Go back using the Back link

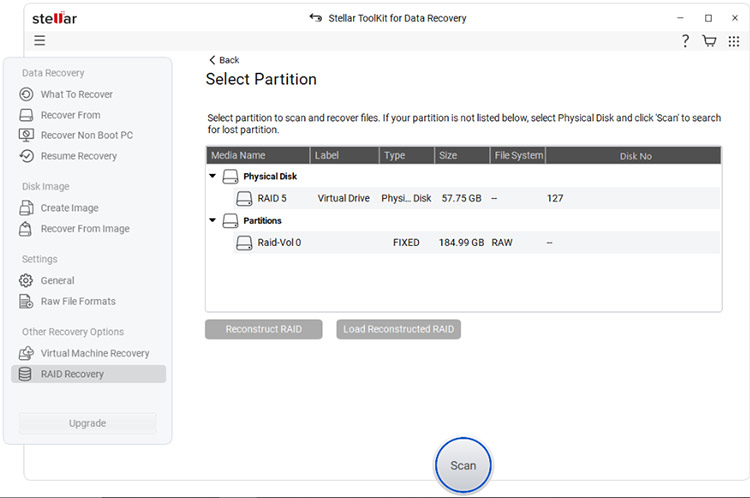coord(224,60)
